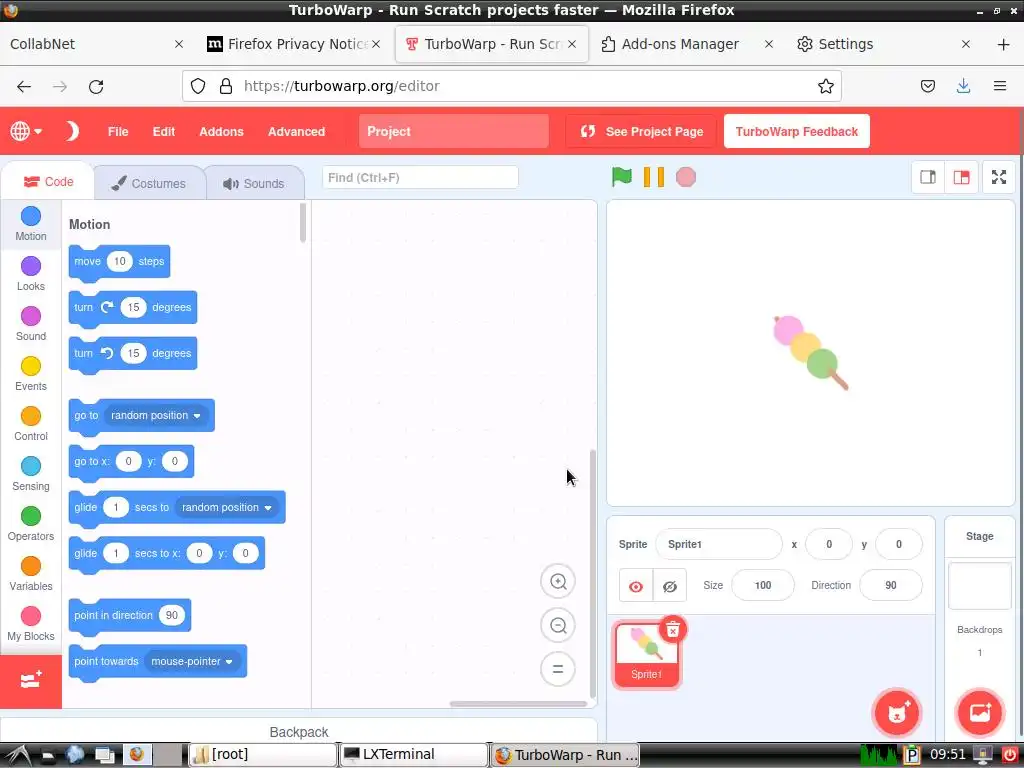Switch to the Costumes tab
This screenshot has height=768, width=1024.
(149, 184)
